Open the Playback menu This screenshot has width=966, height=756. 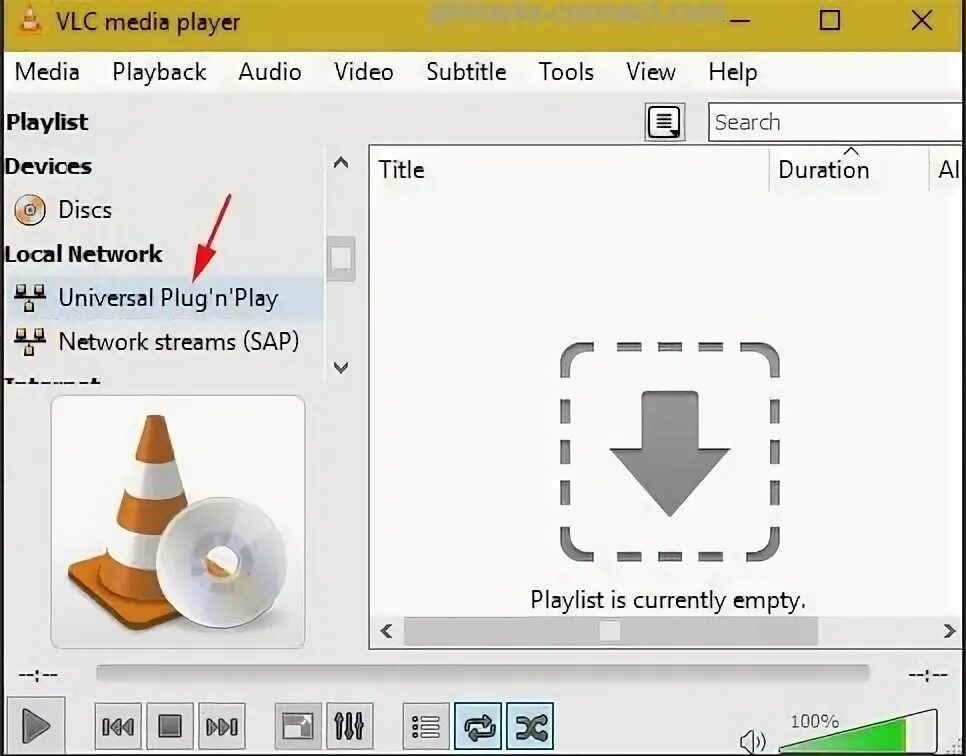(159, 72)
